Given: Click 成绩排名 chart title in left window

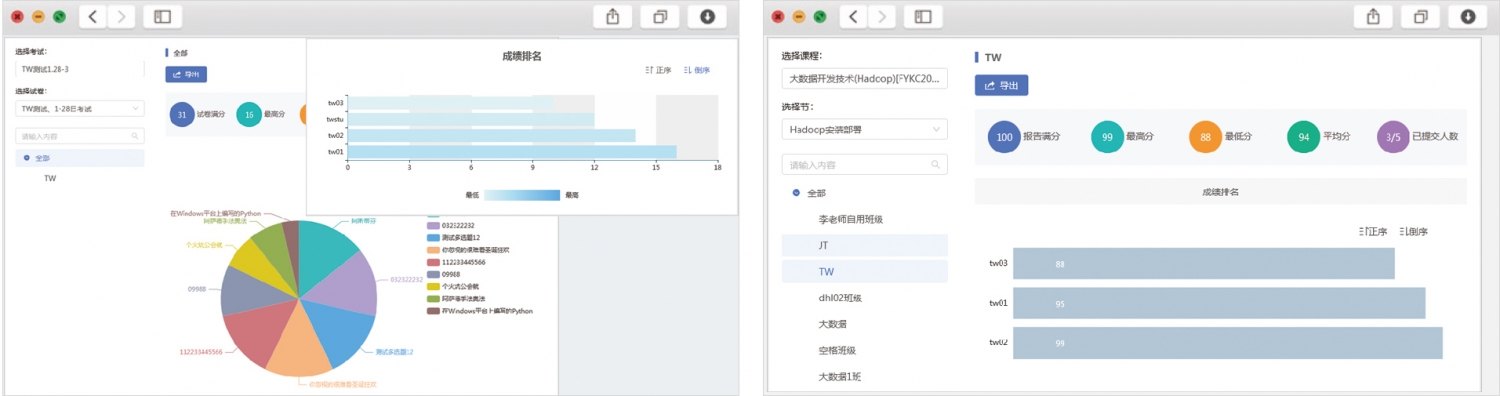Looking at the screenshot, I should (x=521, y=56).
